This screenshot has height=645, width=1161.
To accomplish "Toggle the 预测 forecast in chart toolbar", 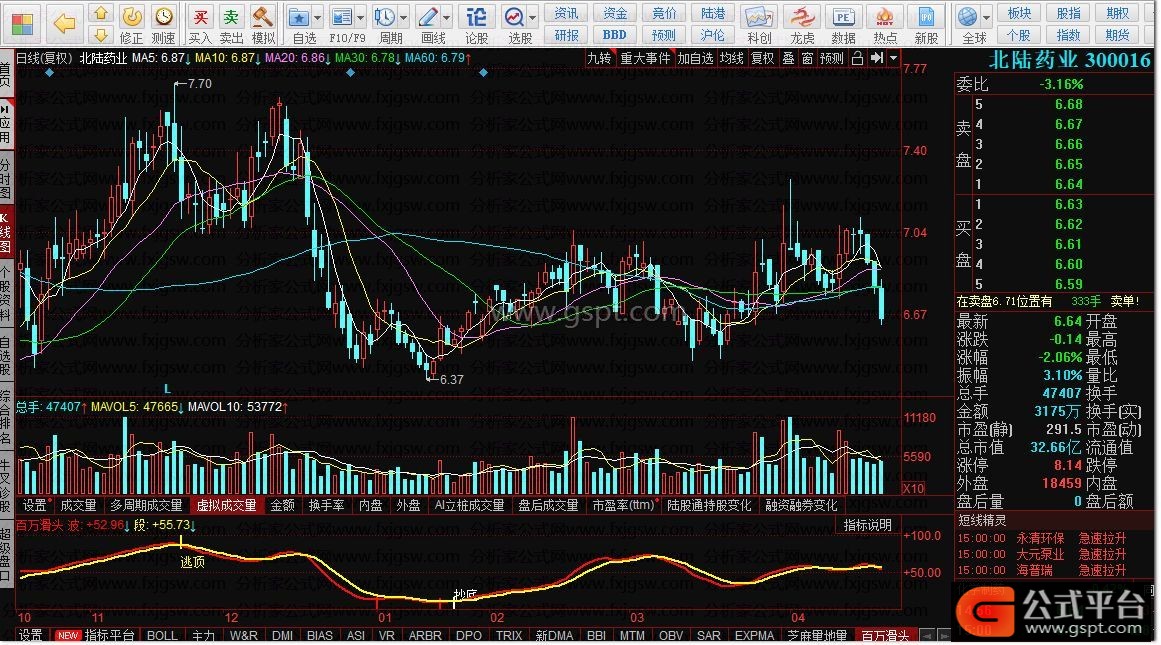I will [x=832, y=58].
